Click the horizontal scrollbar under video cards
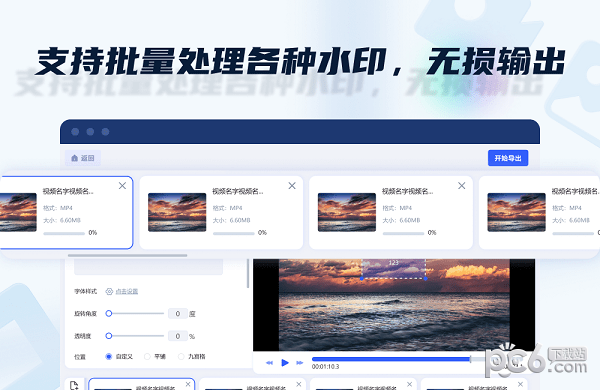Screen dimensions: 600x390 pyautogui.click(x=127, y=255)
